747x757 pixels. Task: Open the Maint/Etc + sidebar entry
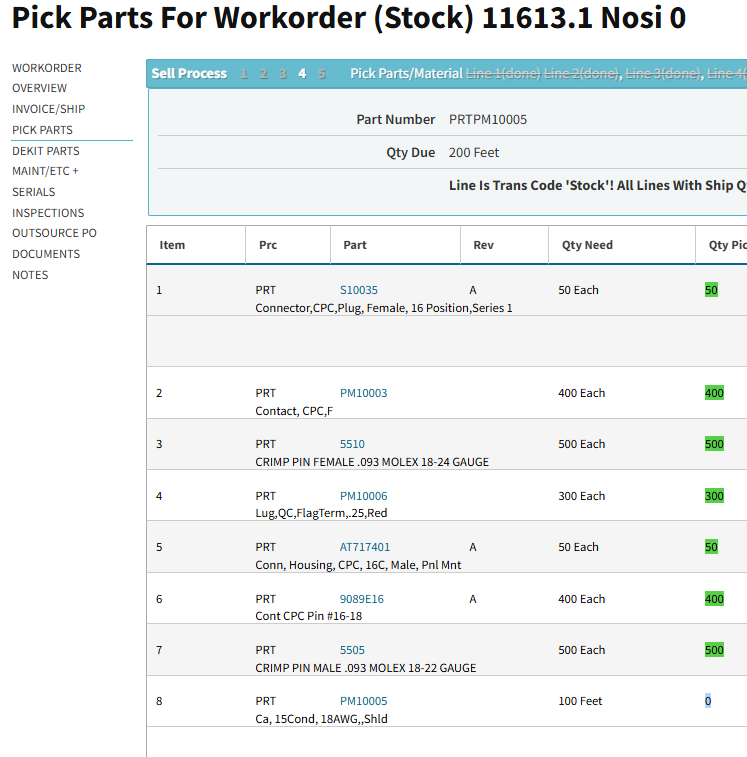click(45, 171)
